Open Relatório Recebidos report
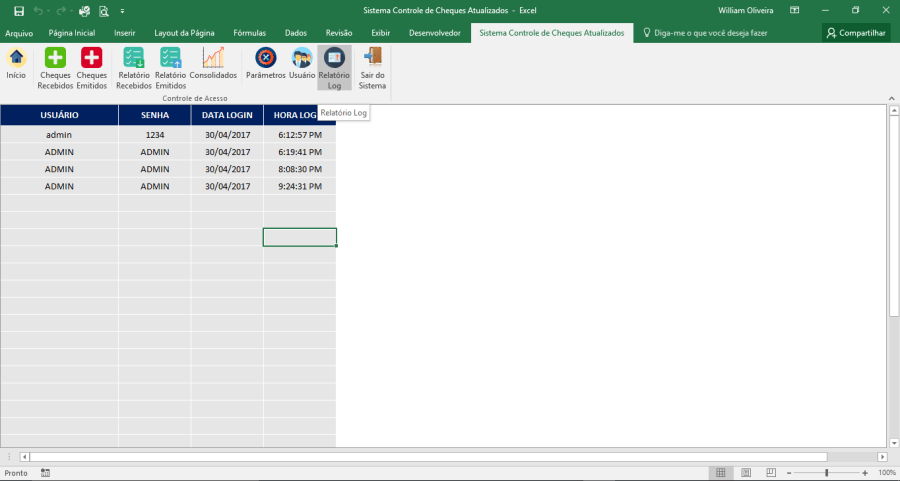 [x=134, y=68]
